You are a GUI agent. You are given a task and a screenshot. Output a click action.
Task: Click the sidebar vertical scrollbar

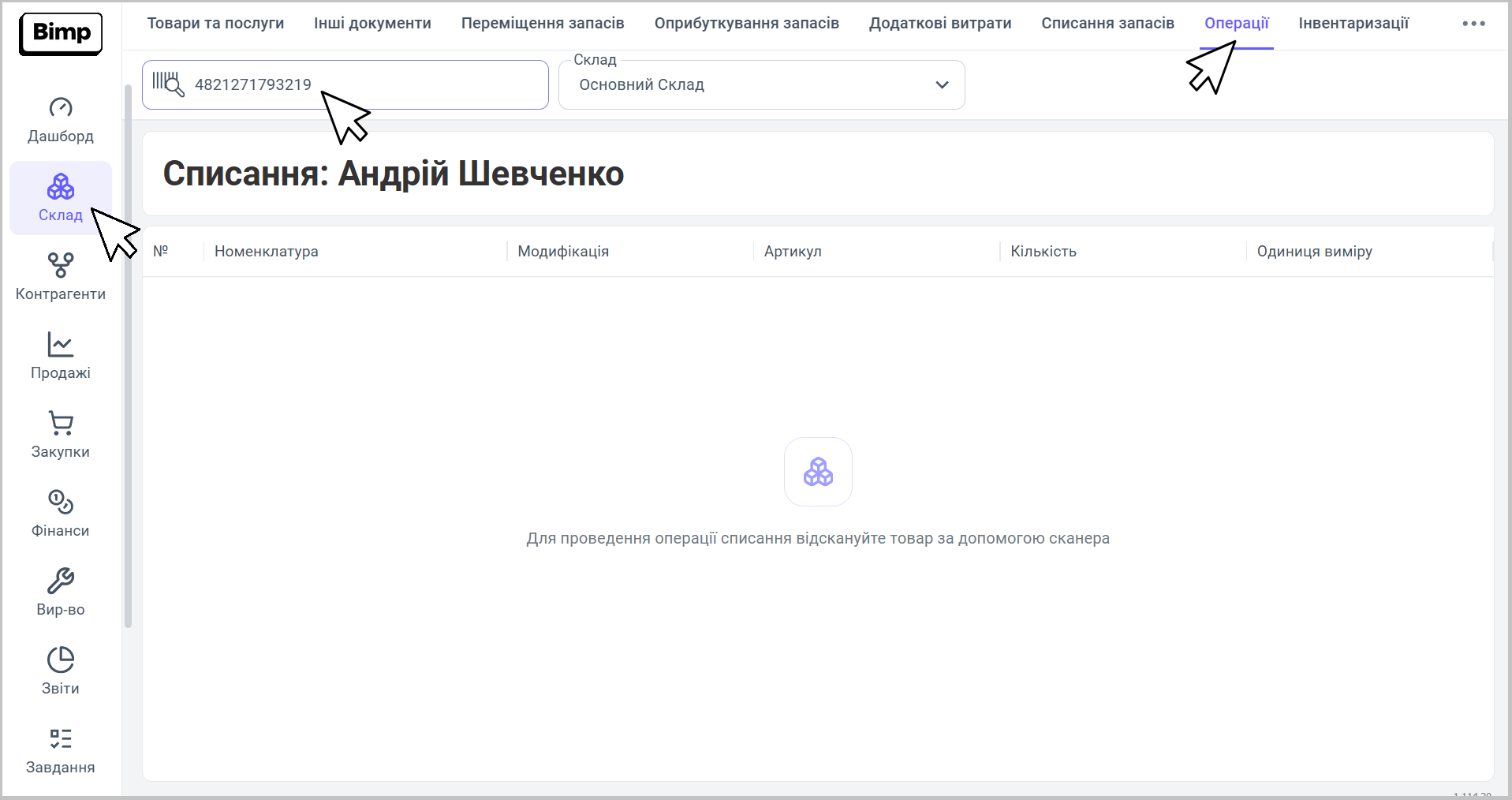128,355
